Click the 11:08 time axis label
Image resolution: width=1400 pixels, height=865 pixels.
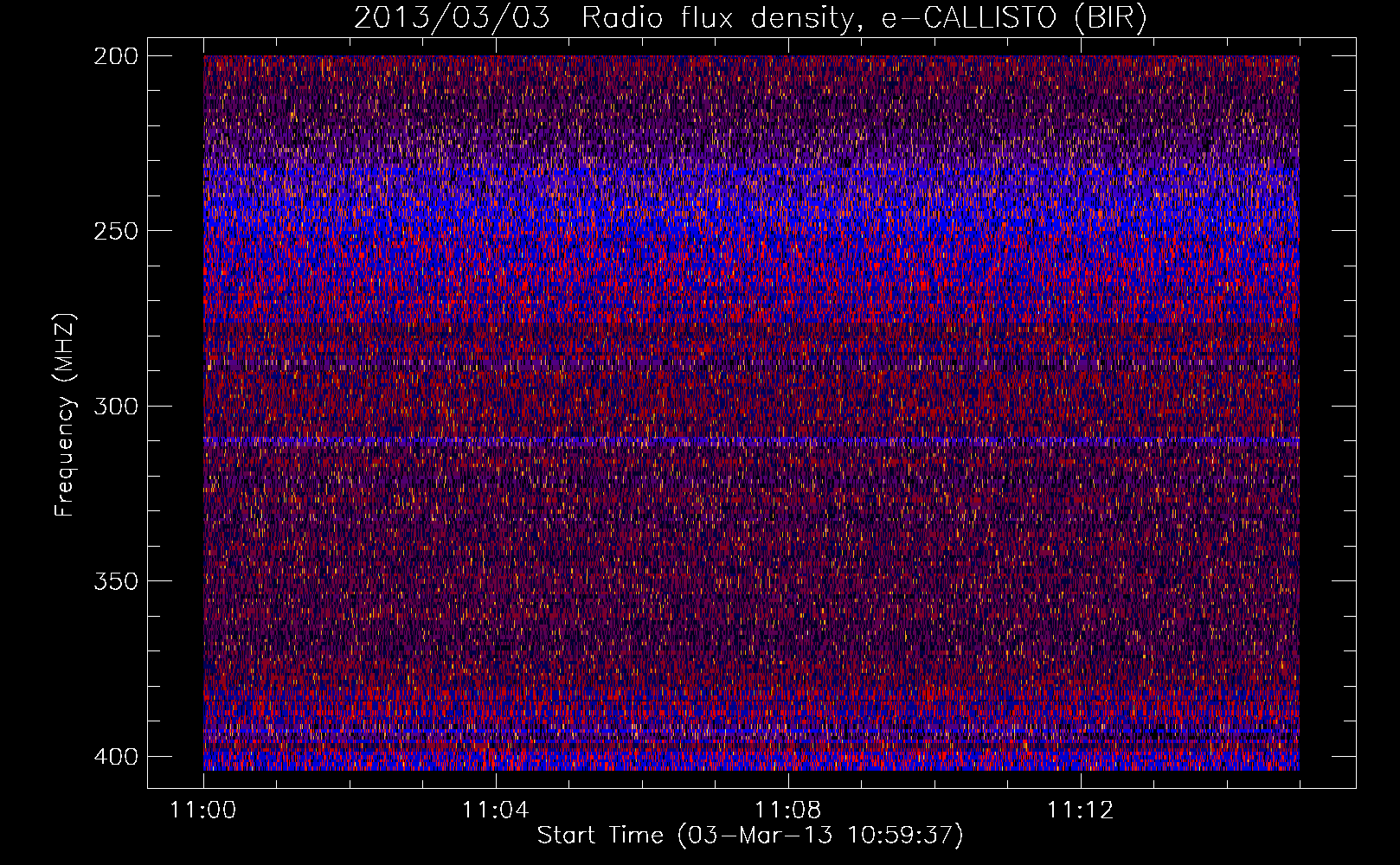coord(787,810)
